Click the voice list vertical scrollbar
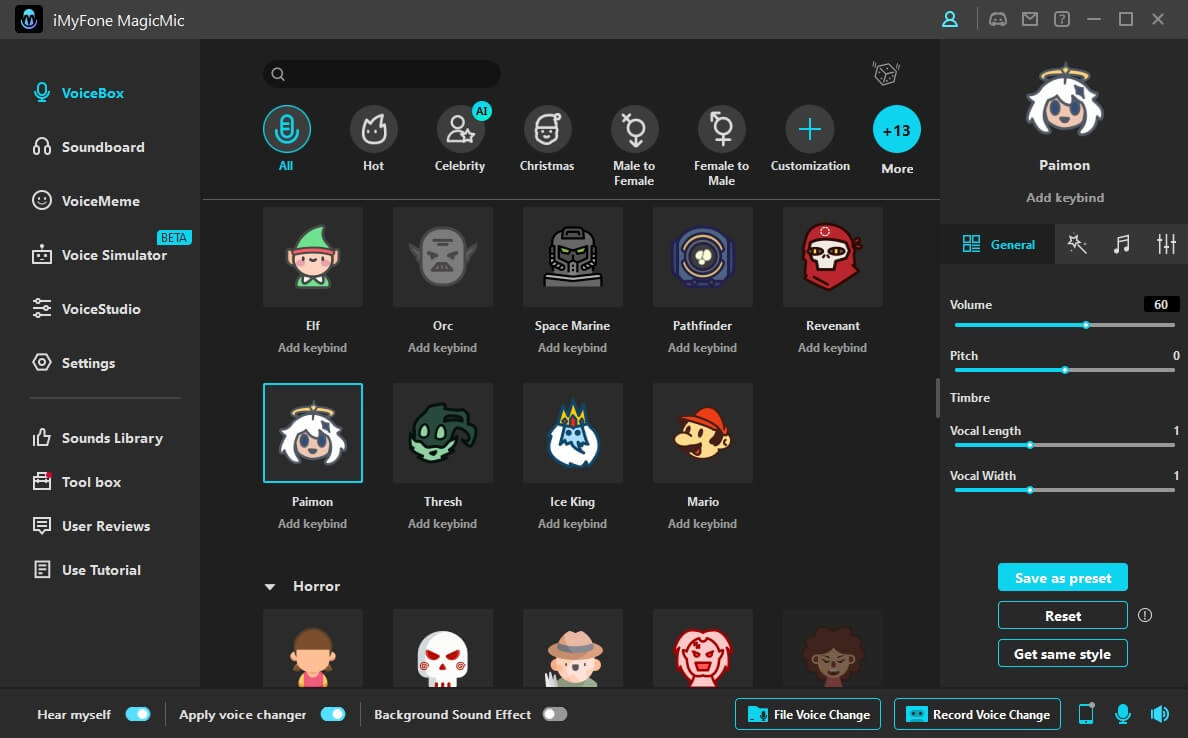 click(x=937, y=398)
